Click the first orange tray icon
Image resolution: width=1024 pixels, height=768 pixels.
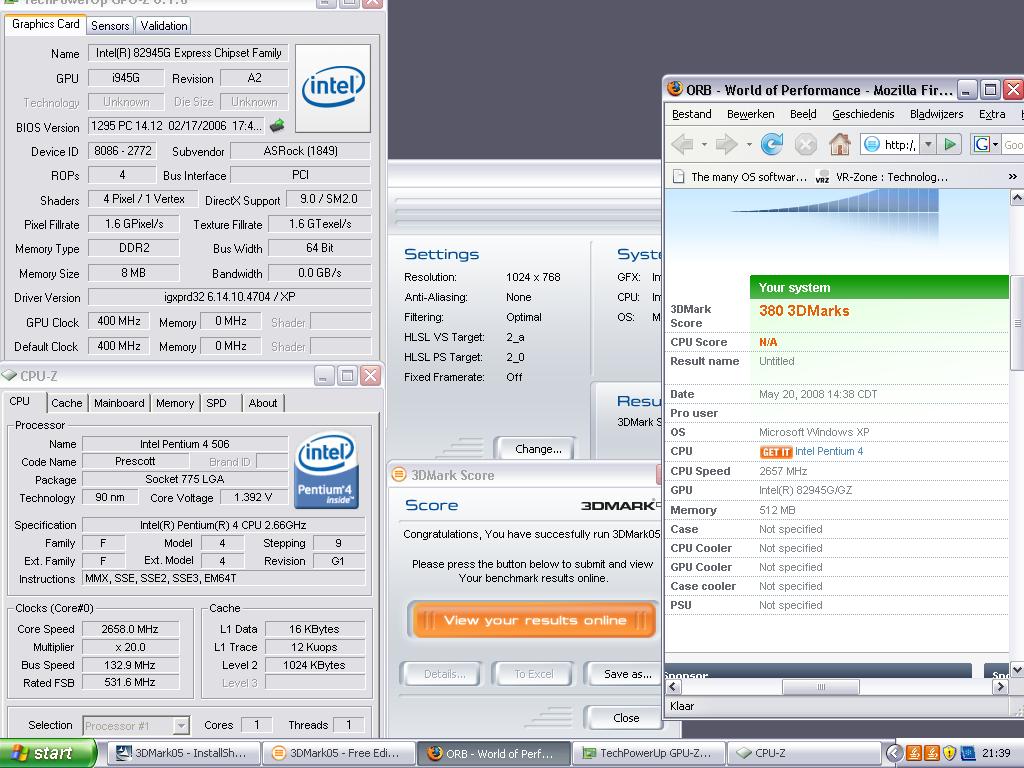pyautogui.click(x=914, y=753)
